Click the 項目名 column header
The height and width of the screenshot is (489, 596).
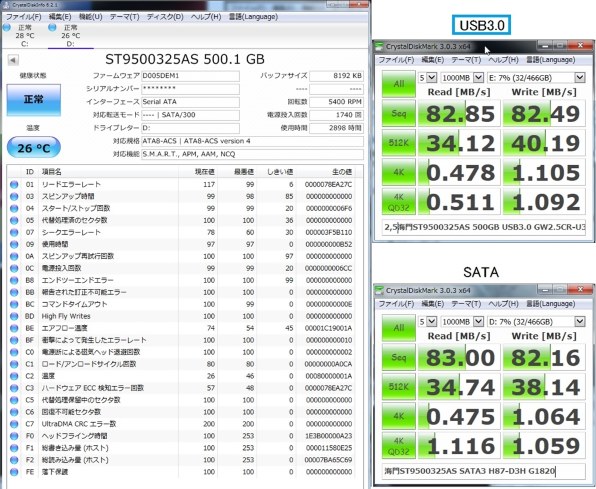[x=52, y=172]
